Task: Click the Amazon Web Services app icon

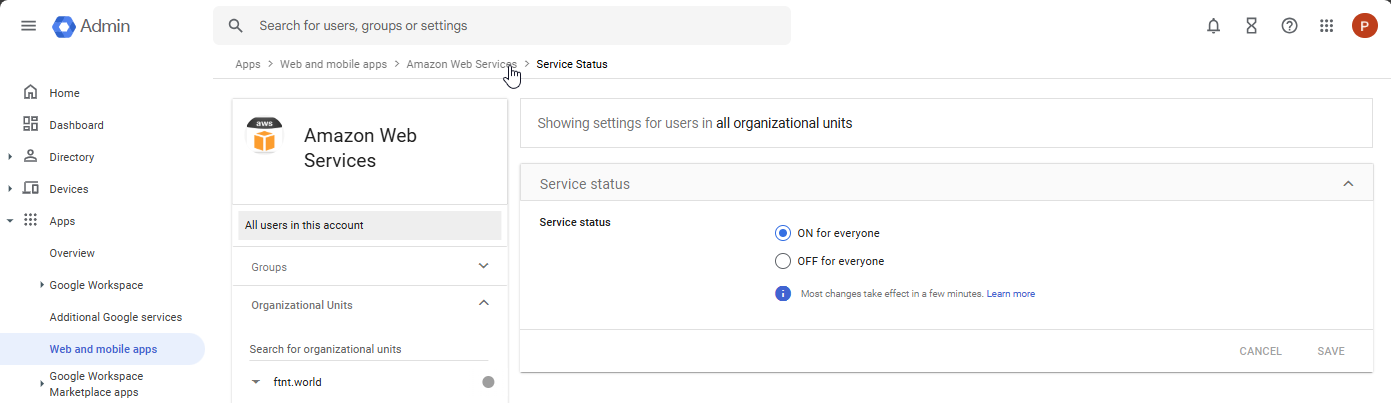Action: point(264,136)
